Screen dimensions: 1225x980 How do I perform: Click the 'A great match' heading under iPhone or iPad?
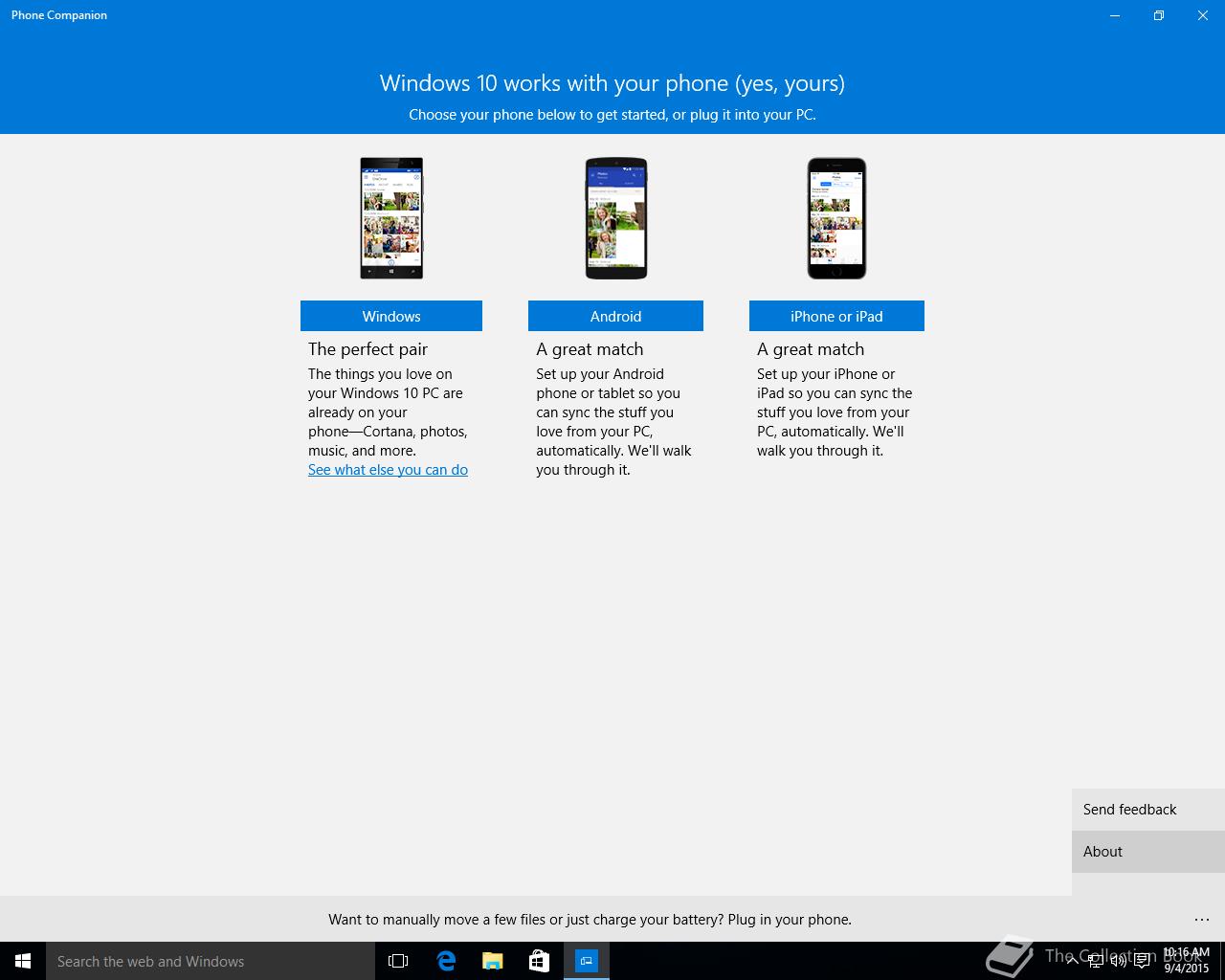[x=811, y=349]
